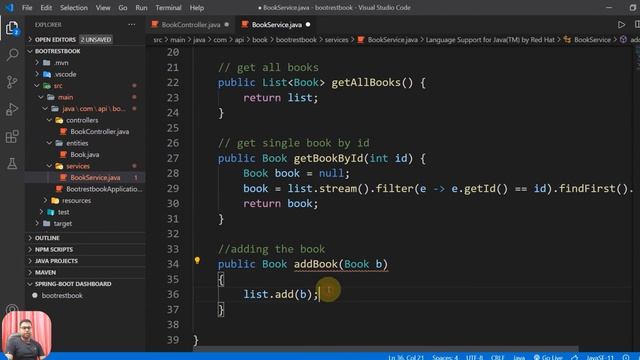Click the Go Live status bar button
This screenshot has height=360, width=640.
pyautogui.click(x=548, y=357)
